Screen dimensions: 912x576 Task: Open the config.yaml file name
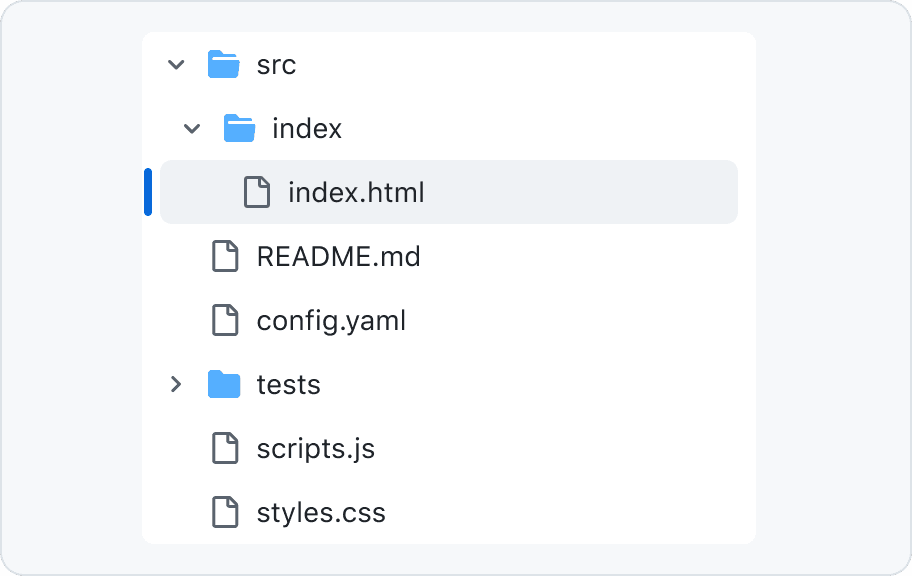click(331, 320)
